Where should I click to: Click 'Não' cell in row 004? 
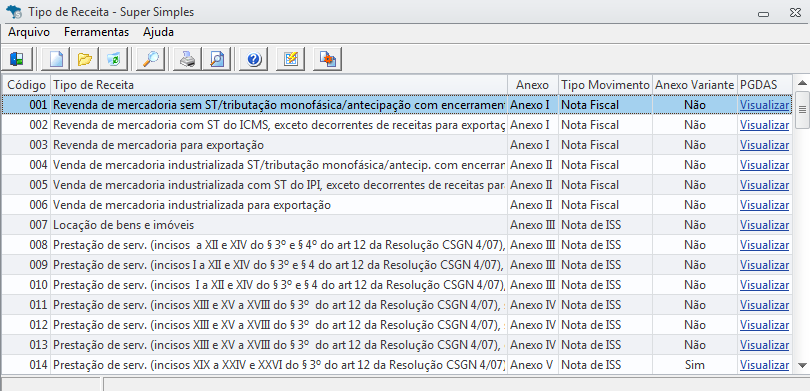click(694, 165)
